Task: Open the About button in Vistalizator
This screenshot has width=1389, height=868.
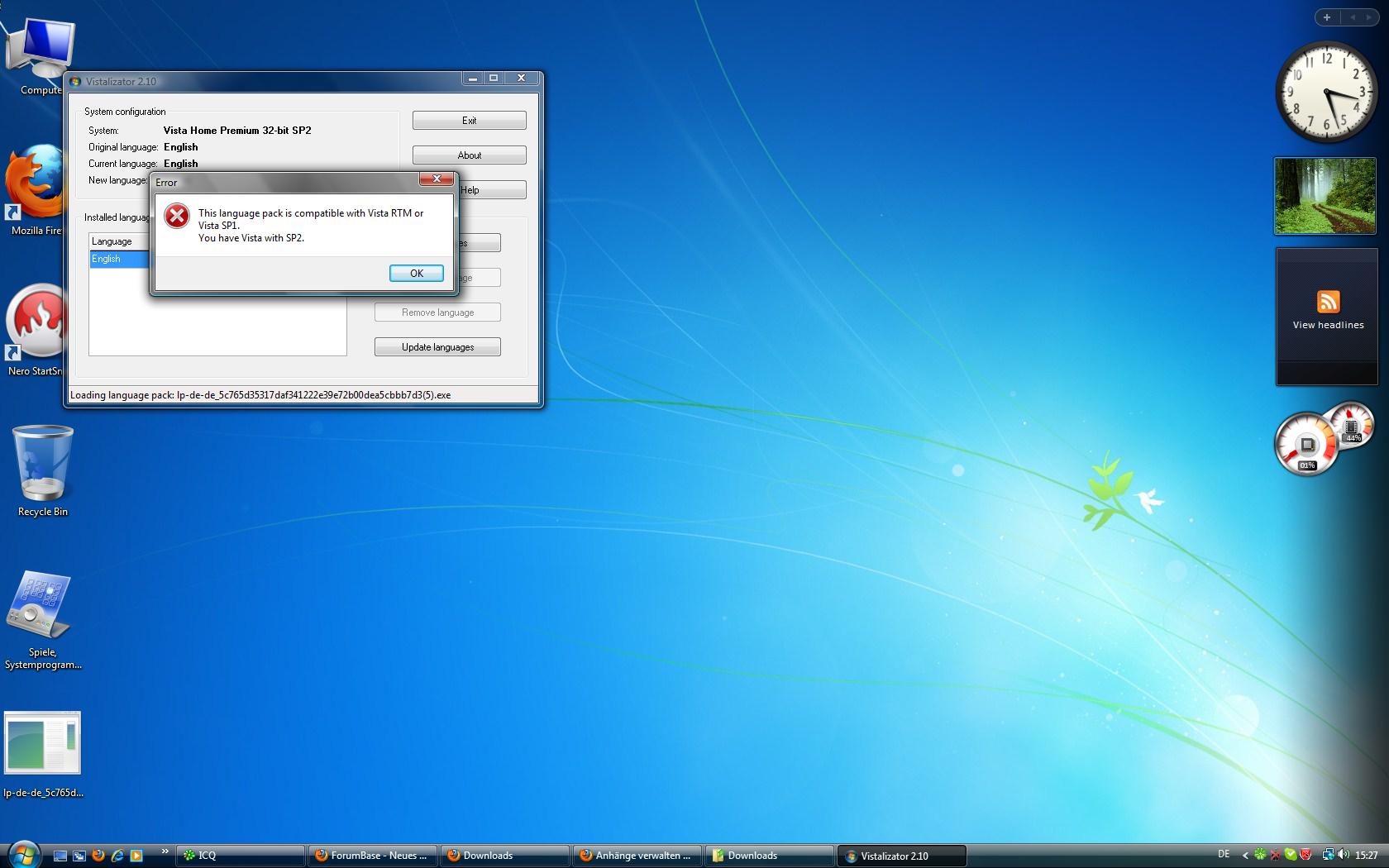Action: 469,155
